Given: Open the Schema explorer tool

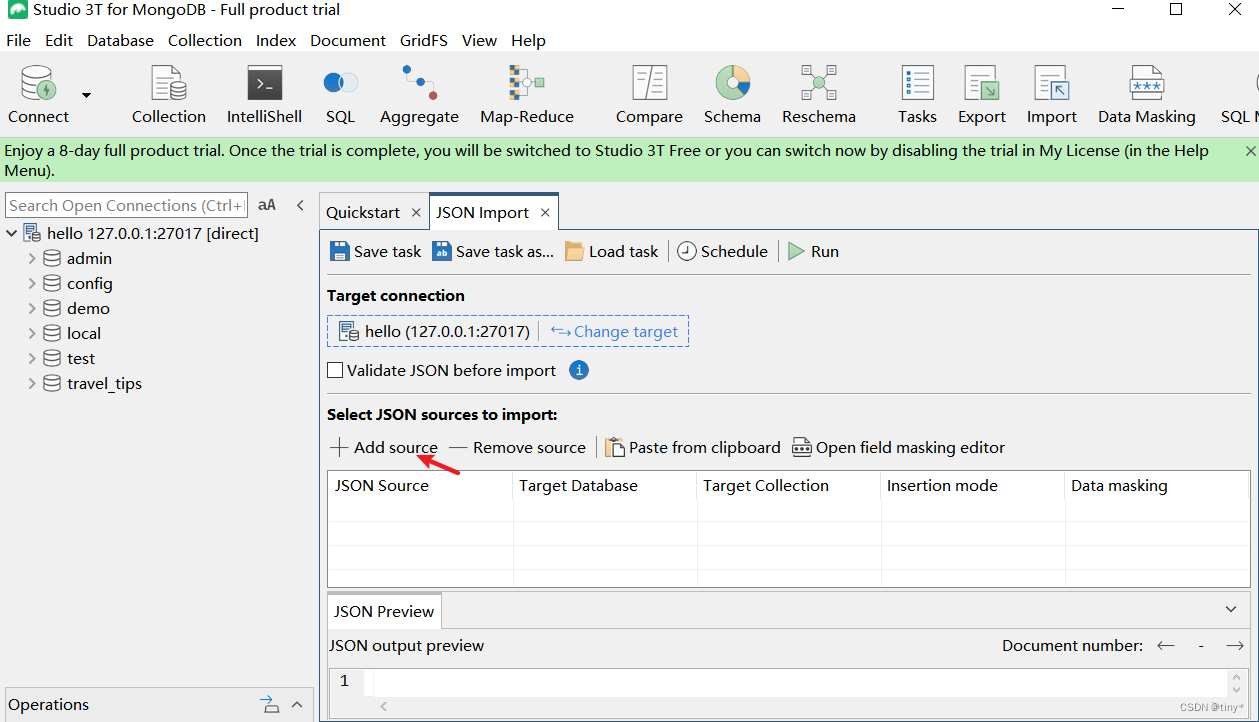Looking at the screenshot, I should (732, 95).
